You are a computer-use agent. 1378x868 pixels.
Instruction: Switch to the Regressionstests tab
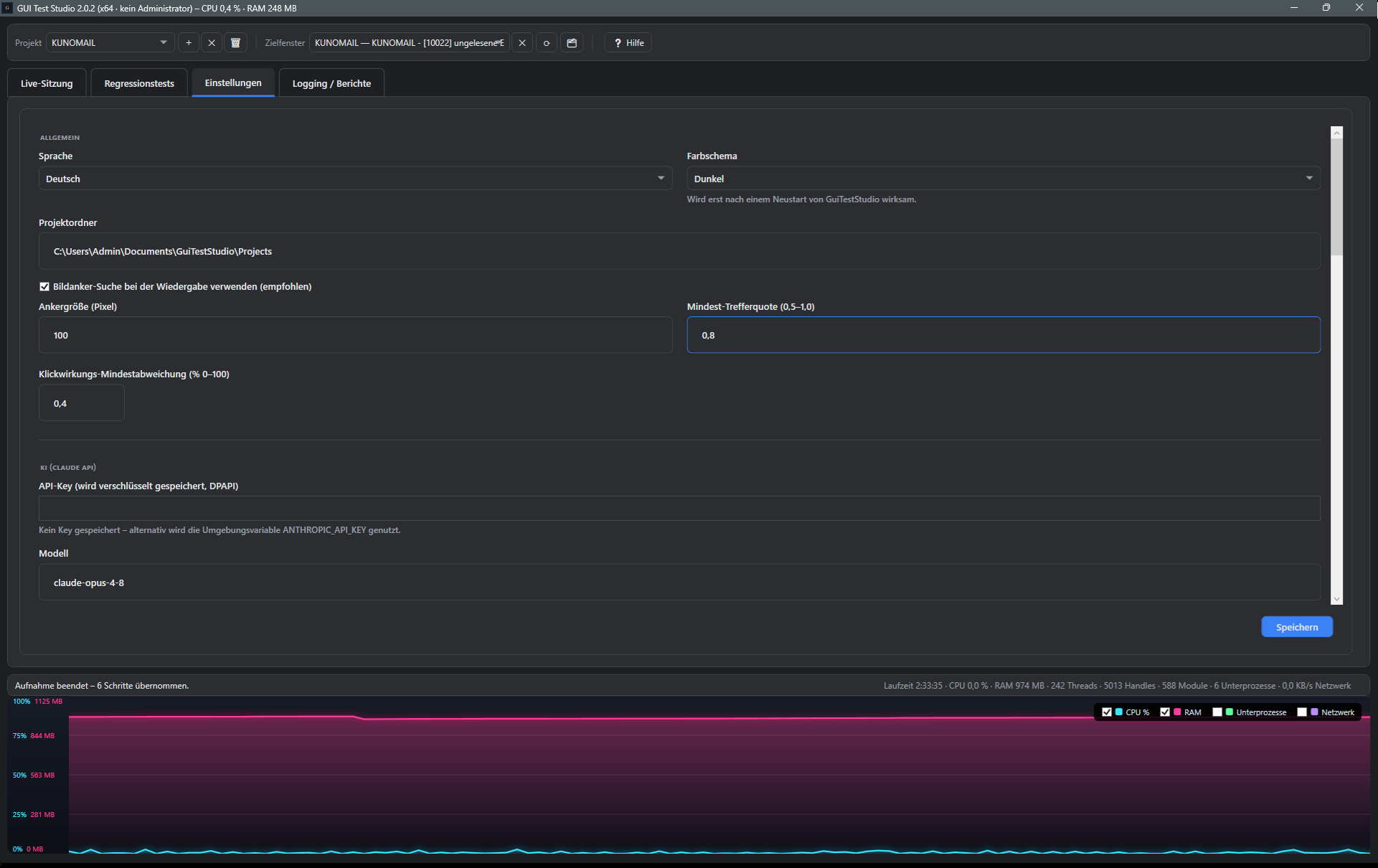click(139, 83)
